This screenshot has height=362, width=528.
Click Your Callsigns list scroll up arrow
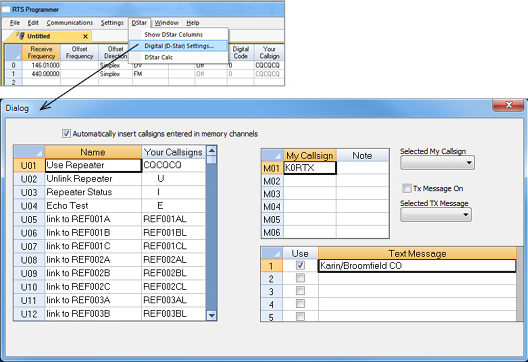(x=211, y=151)
